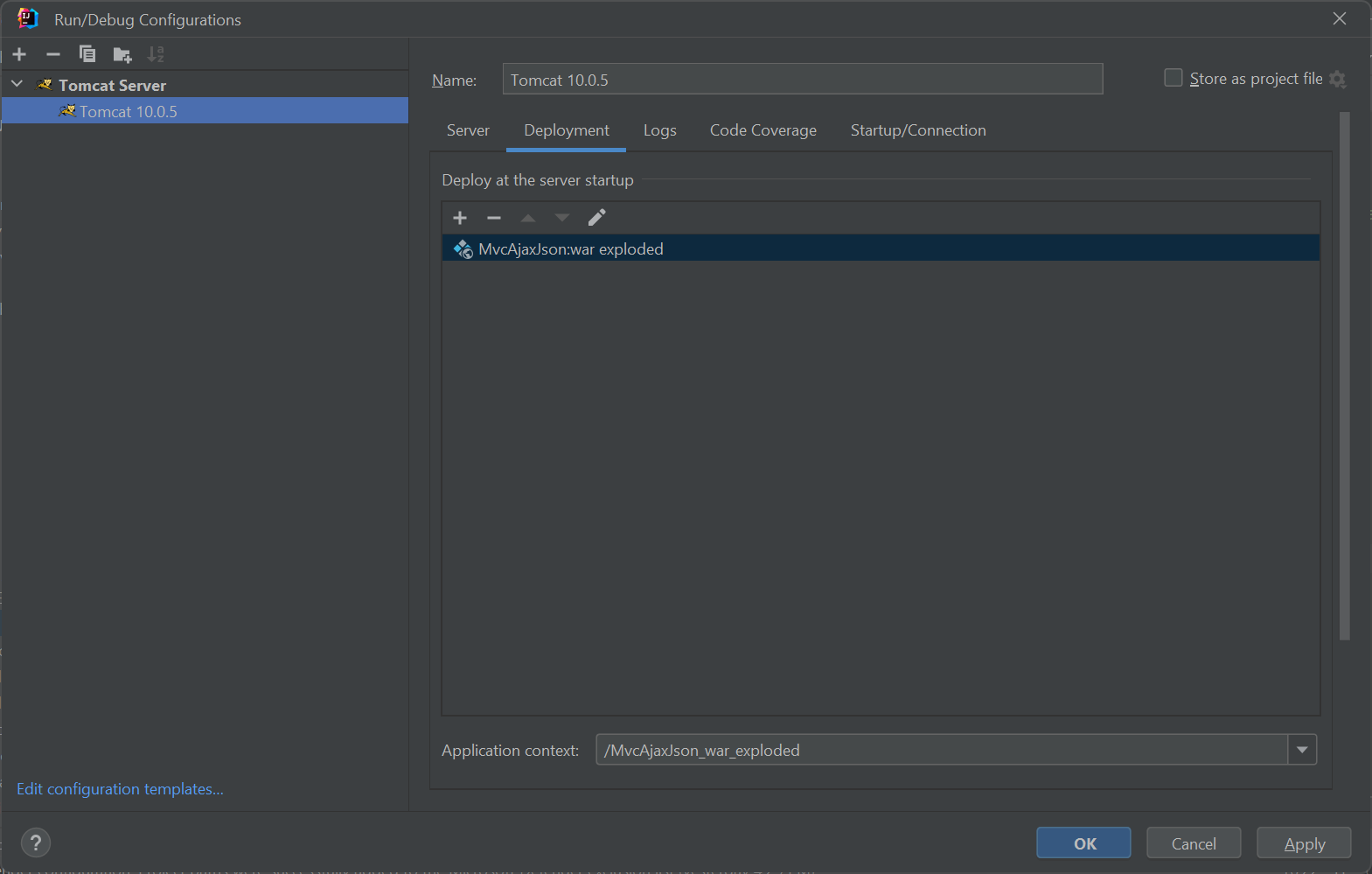Open Store as project file gear settings

pos(1338,80)
